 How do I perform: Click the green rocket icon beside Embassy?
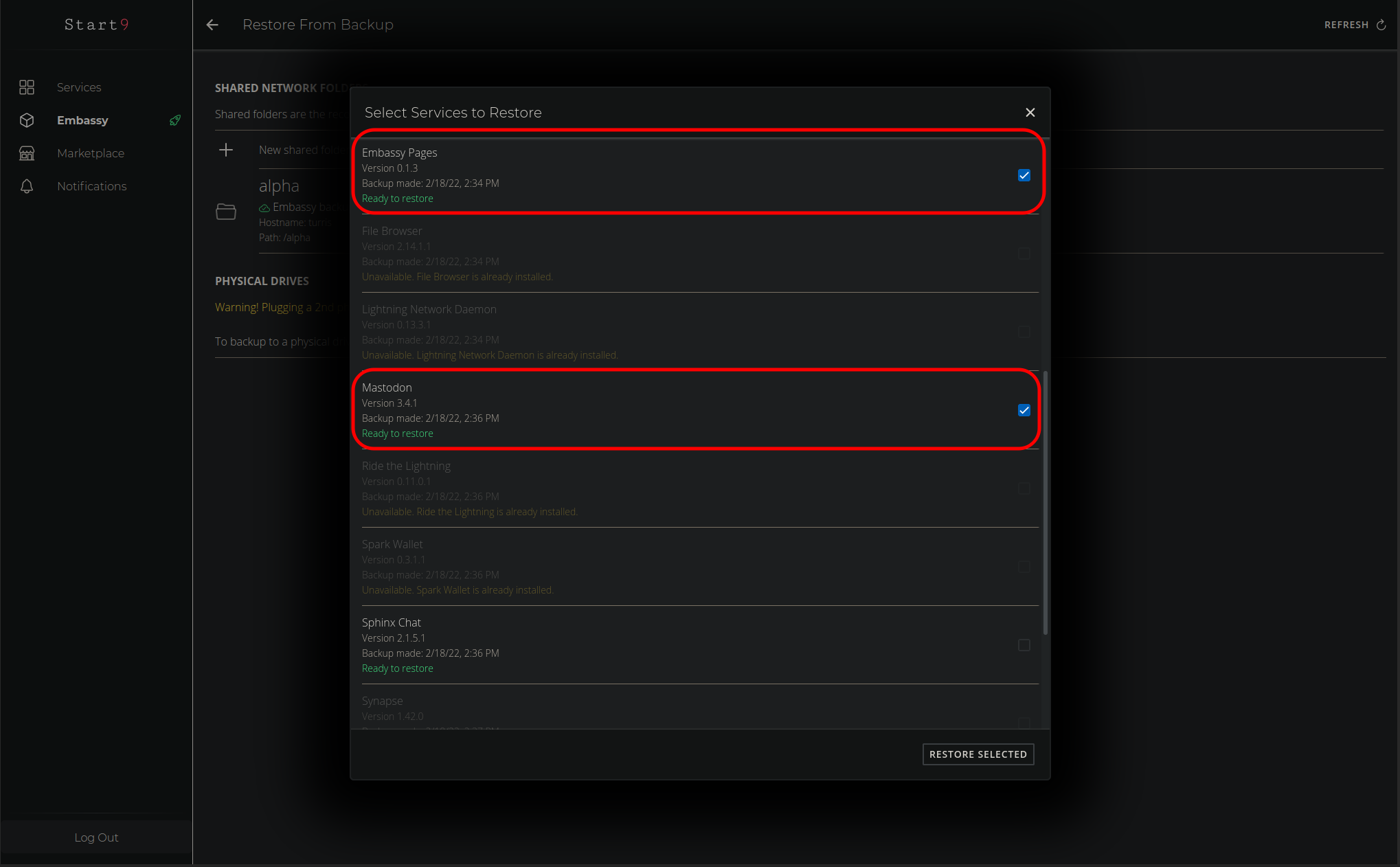tap(175, 120)
